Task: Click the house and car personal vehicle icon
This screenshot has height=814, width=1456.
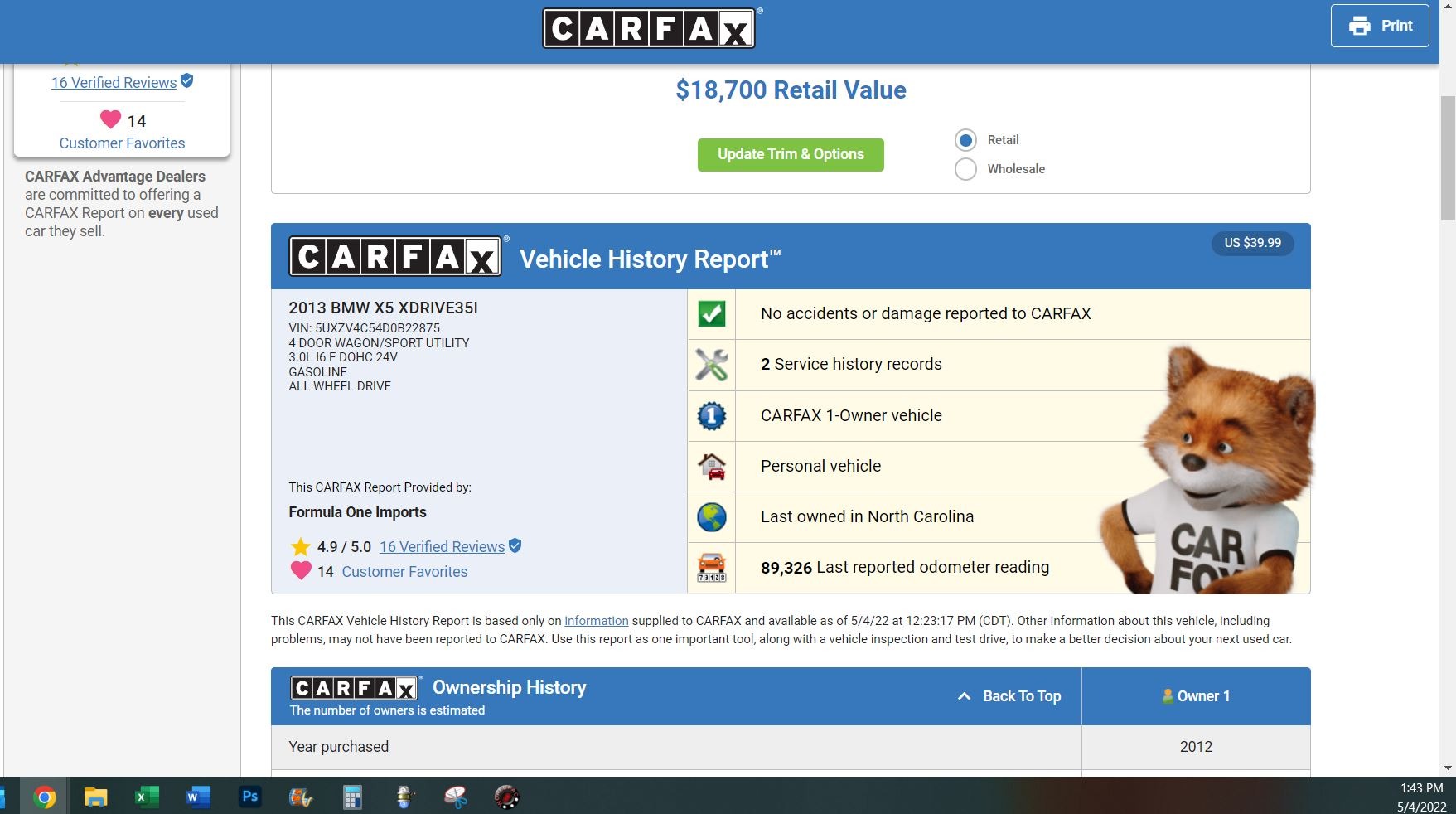Action: pos(711,466)
